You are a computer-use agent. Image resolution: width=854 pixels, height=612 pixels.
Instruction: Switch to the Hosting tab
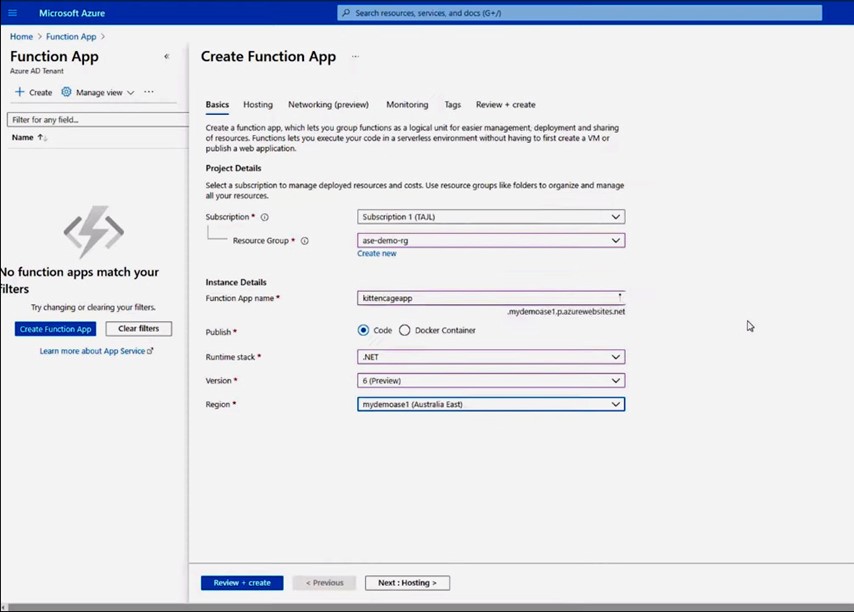tap(258, 105)
